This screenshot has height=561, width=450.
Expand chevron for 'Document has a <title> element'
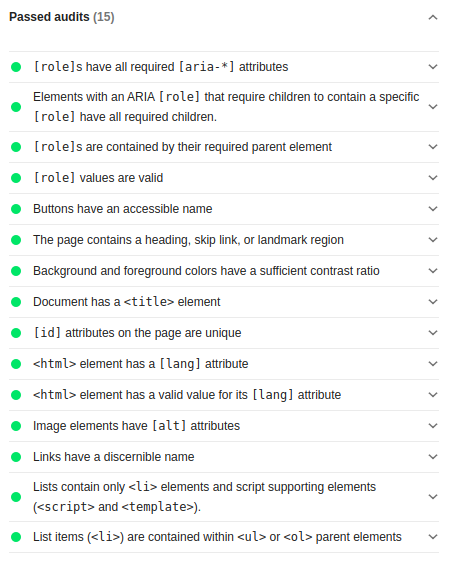coord(433,302)
